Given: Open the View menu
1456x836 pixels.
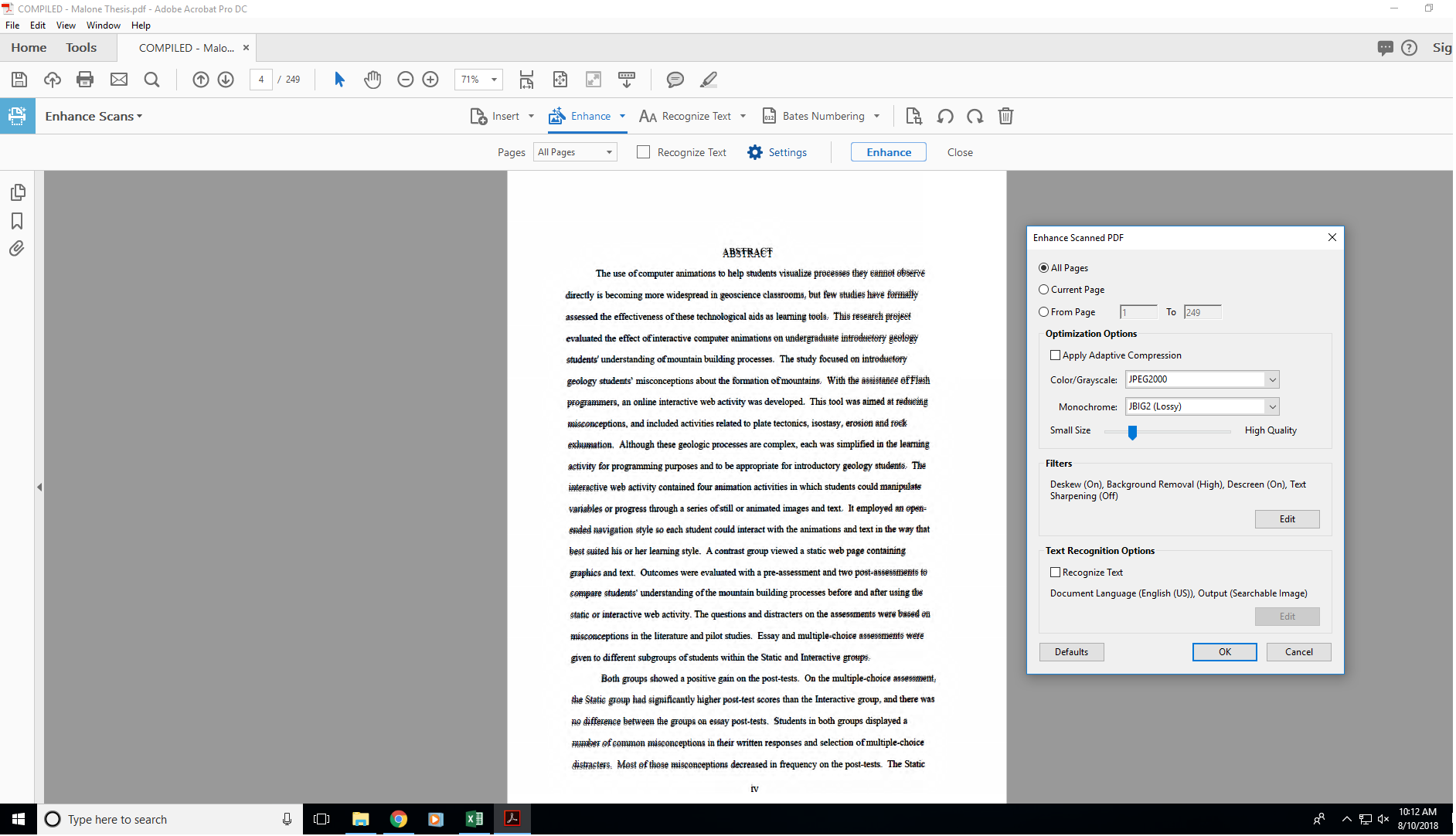Looking at the screenshot, I should (66, 25).
